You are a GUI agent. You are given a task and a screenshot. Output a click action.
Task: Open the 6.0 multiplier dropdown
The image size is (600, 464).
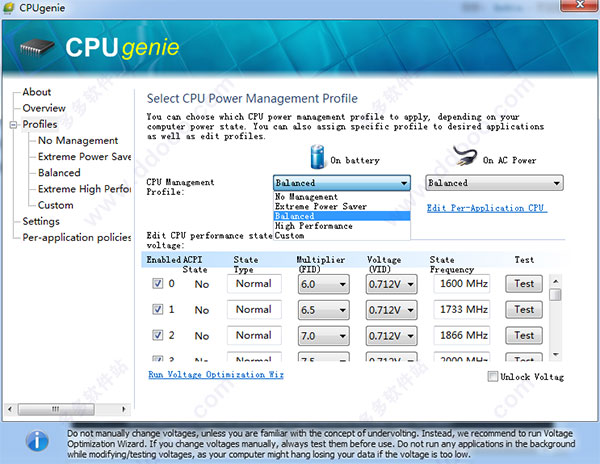tap(323, 284)
